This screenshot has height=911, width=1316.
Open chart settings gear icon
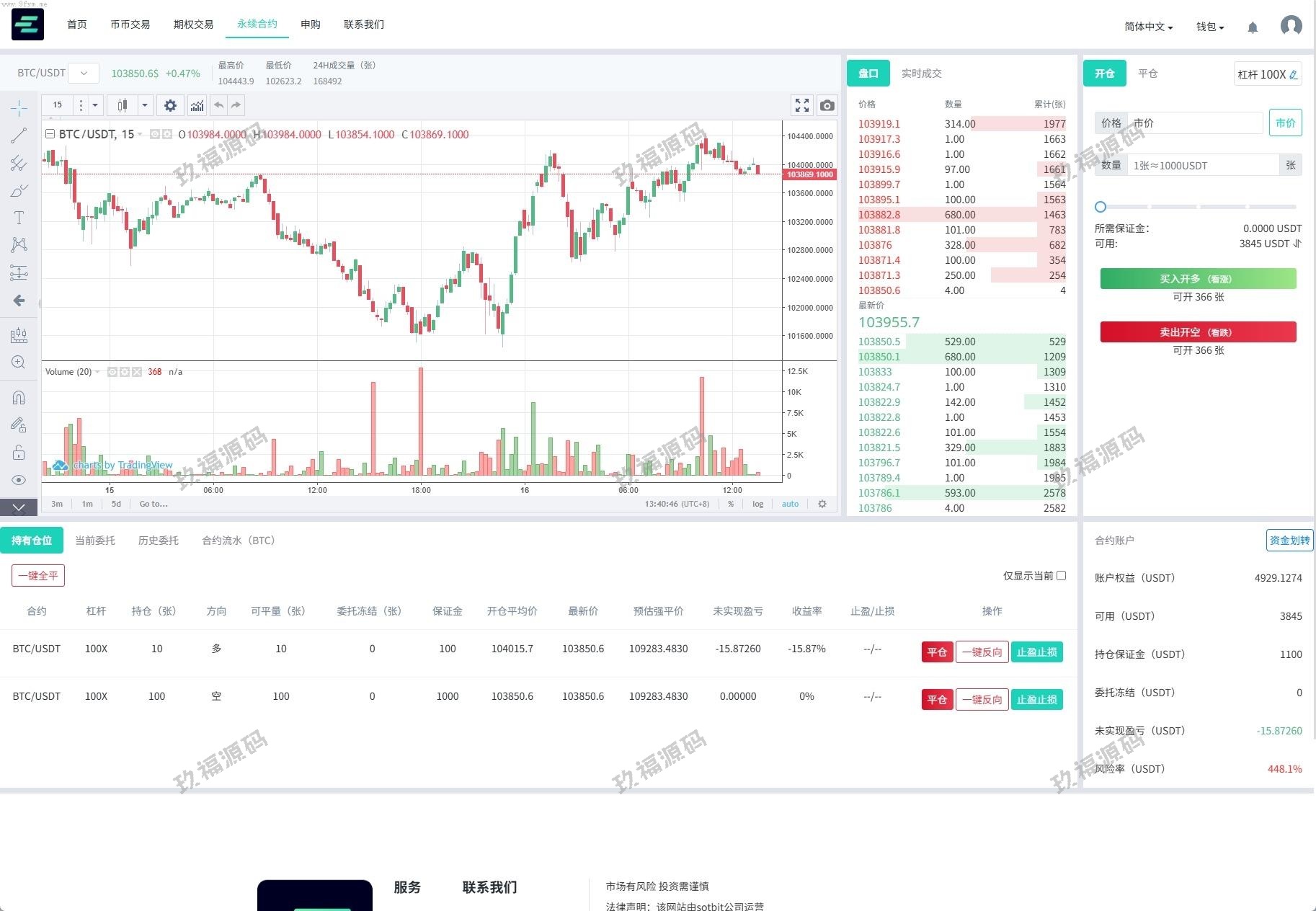click(170, 105)
